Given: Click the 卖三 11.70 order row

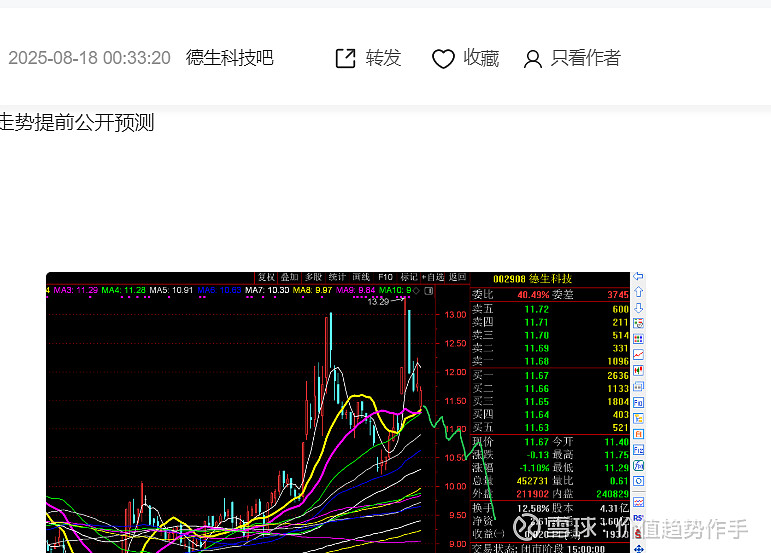Looking at the screenshot, I should pyautogui.click(x=550, y=335).
